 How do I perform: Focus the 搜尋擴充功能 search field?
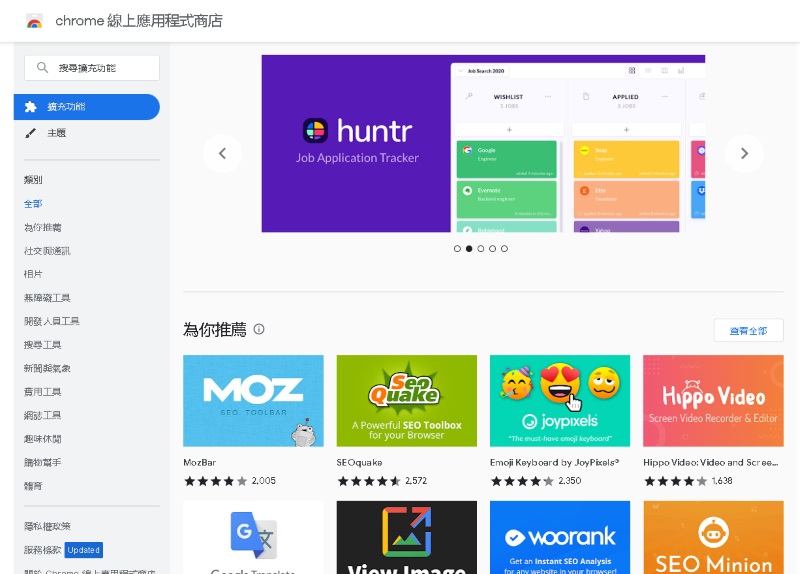pos(92,68)
